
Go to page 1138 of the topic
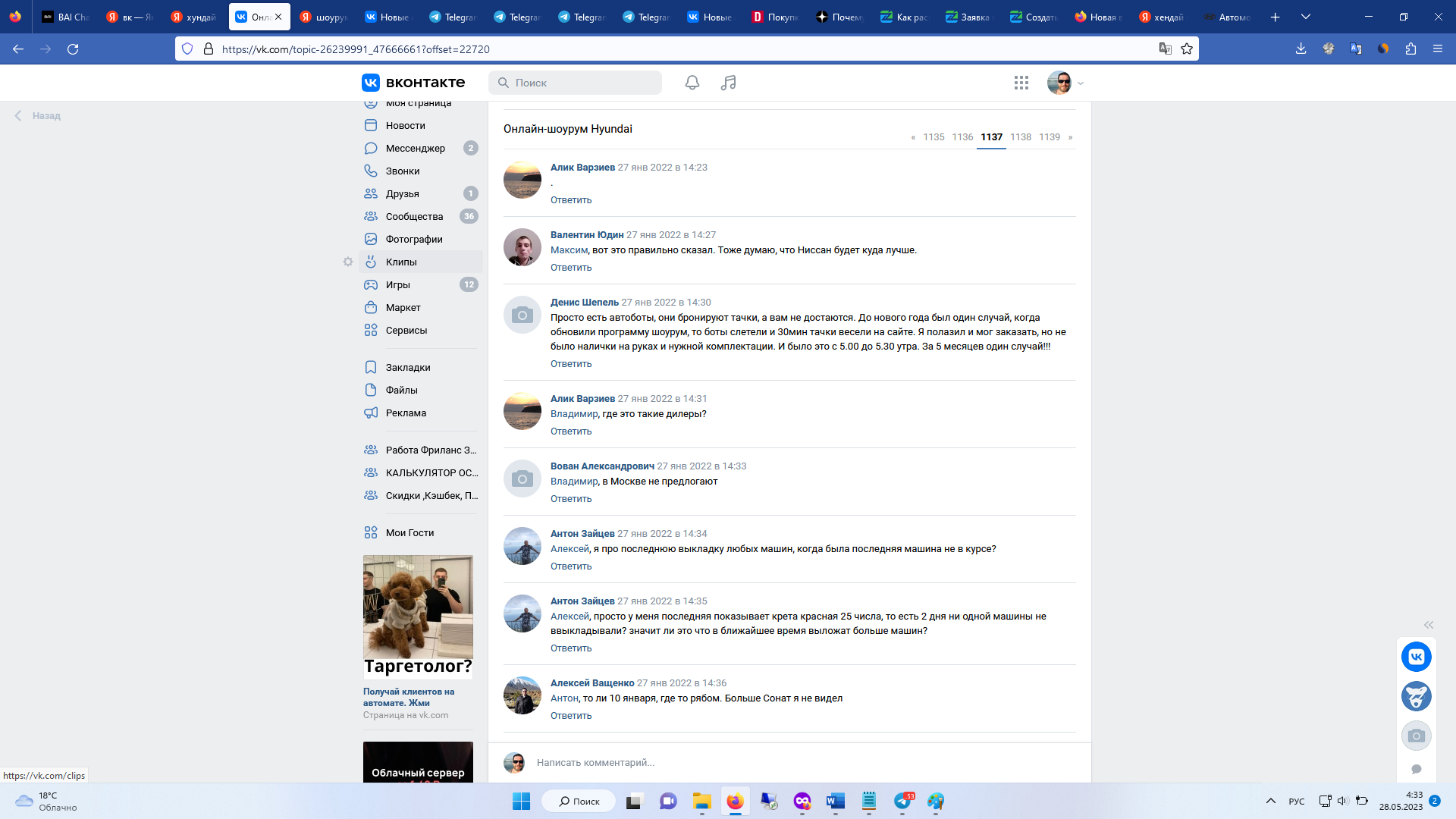pos(1020,137)
